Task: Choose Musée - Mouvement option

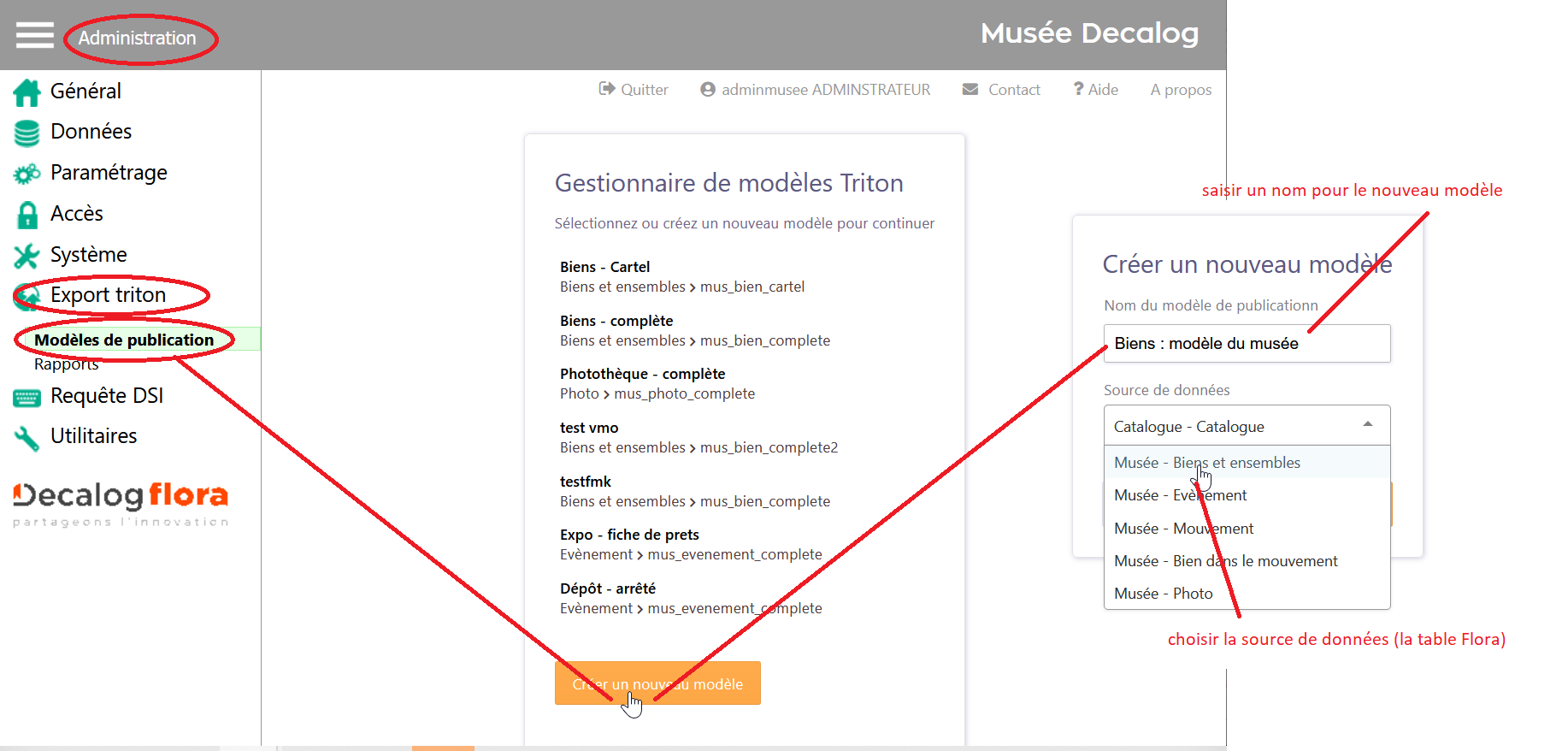Action: (x=1247, y=529)
